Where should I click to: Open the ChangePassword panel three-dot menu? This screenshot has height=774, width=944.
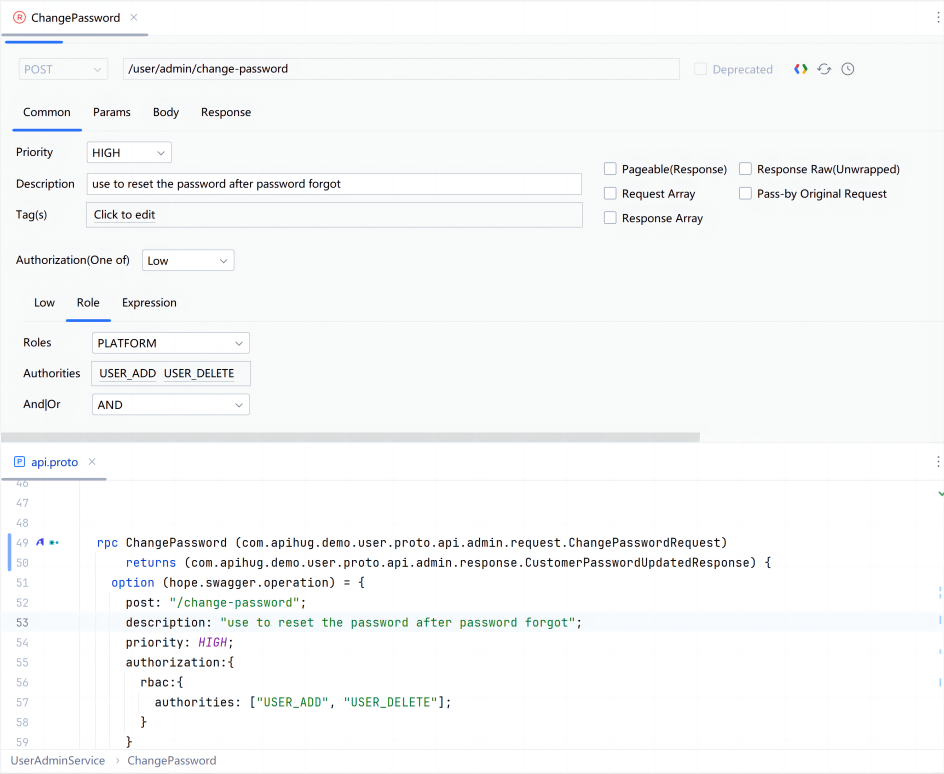pyautogui.click(x=937, y=18)
